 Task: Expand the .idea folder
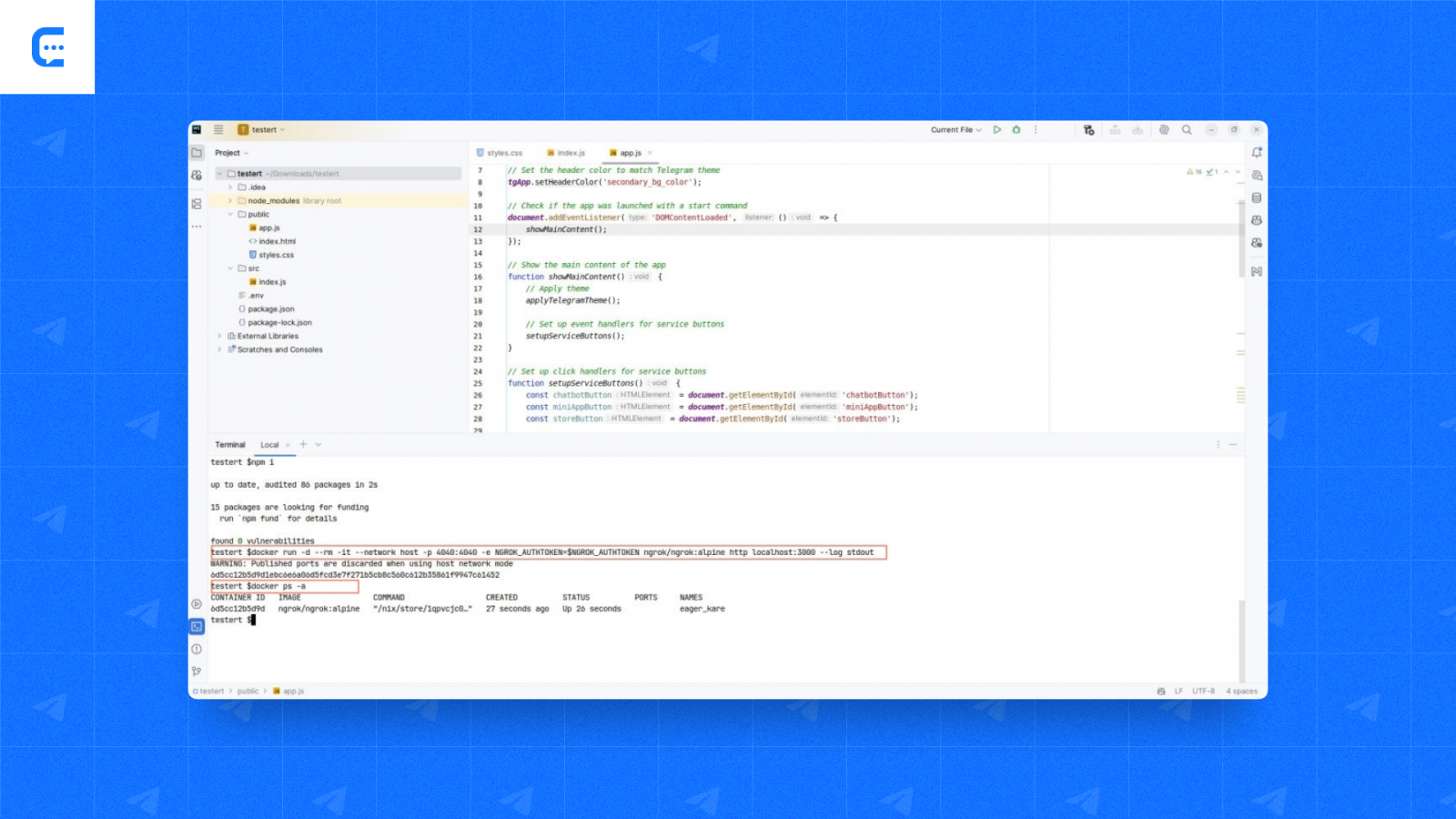click(x=230, y=187)
